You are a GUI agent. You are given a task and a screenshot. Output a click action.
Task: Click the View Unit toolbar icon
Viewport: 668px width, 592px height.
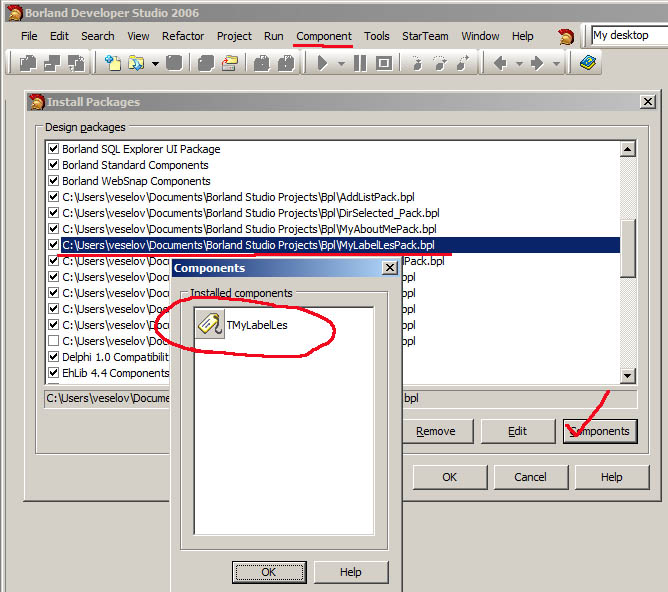28,63
